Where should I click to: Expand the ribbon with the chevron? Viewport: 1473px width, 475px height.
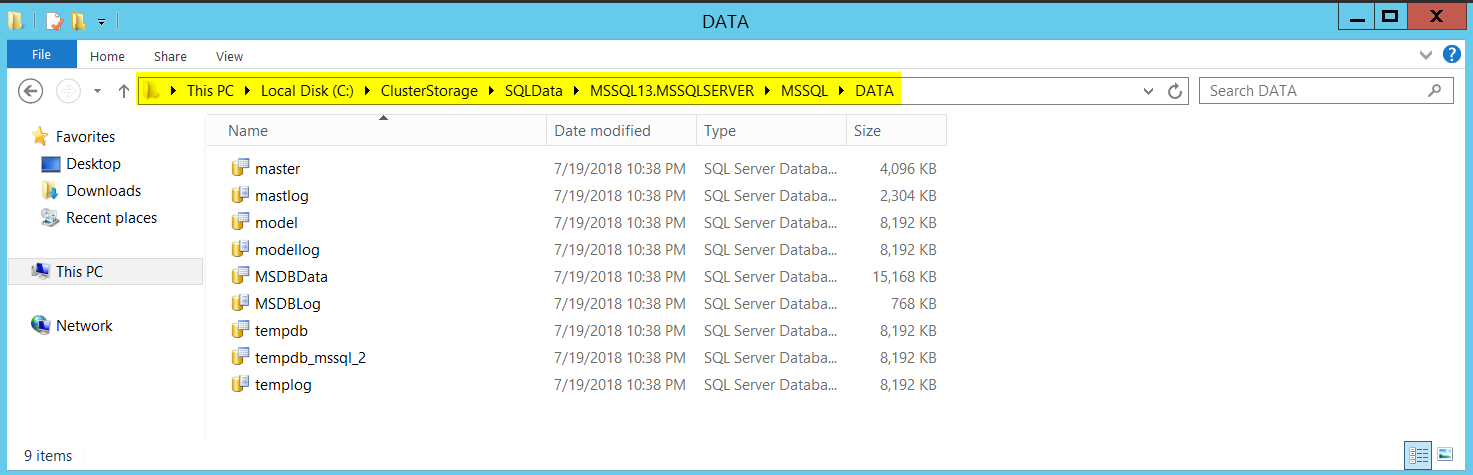click(1425, 56)
